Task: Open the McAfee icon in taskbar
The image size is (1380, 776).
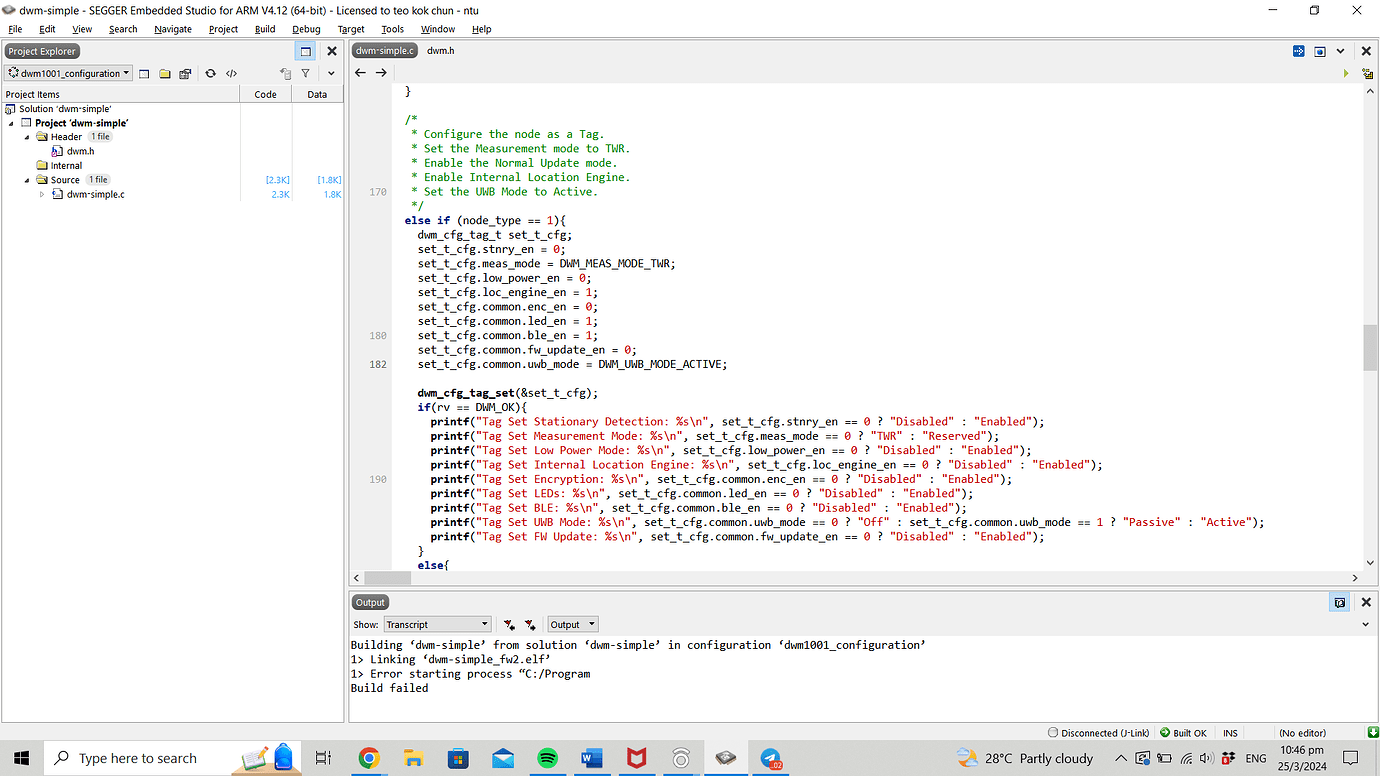Action: coord(636,758)
